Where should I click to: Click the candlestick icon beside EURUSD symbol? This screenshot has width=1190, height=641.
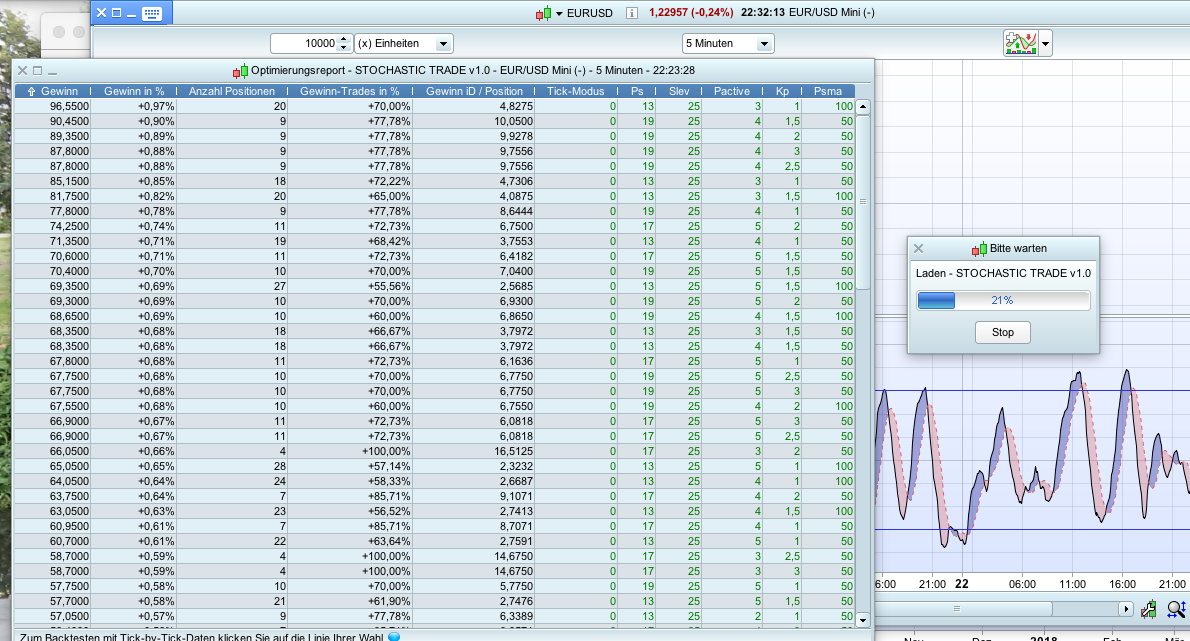543,13
